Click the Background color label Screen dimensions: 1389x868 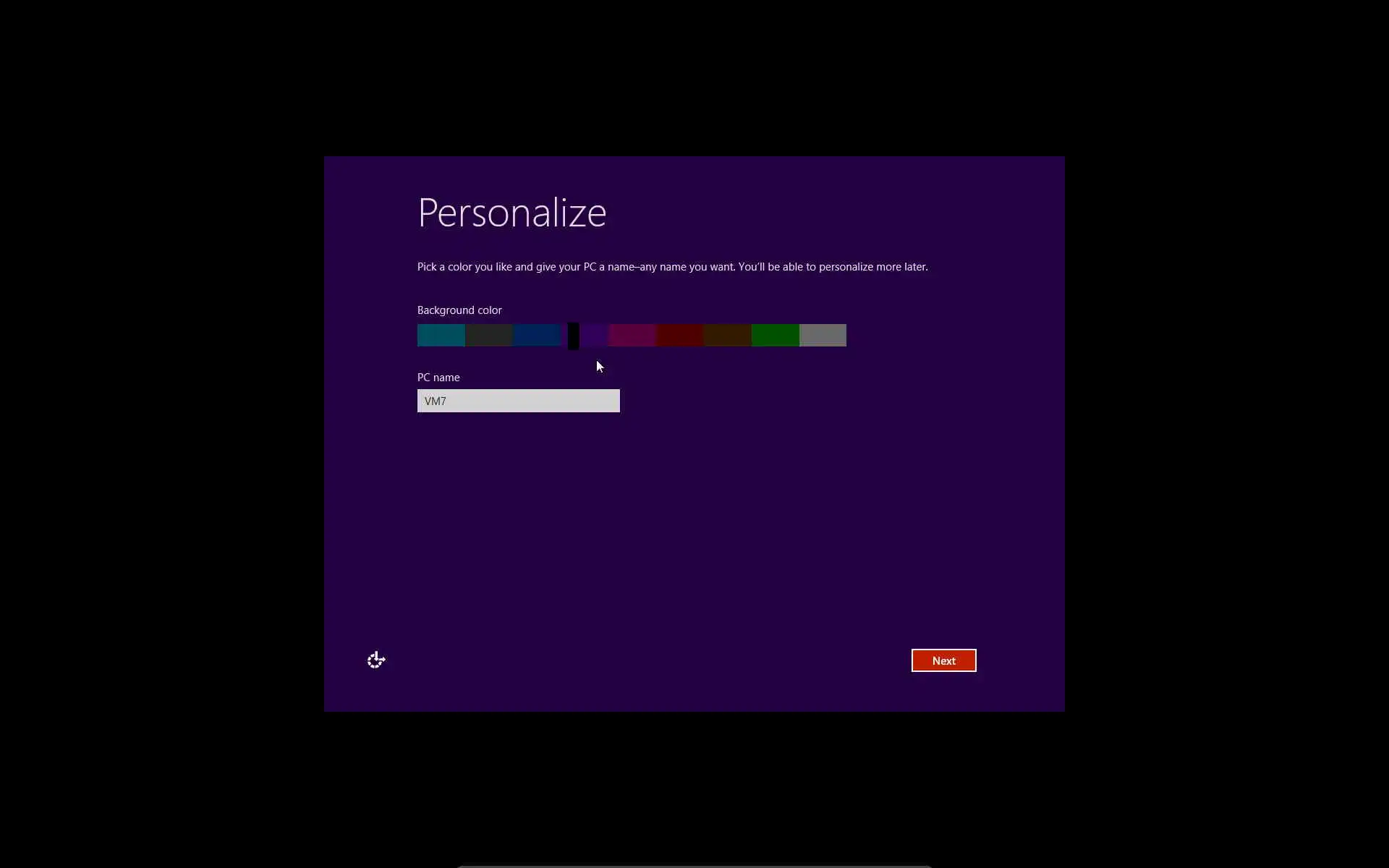click(459, 310)
